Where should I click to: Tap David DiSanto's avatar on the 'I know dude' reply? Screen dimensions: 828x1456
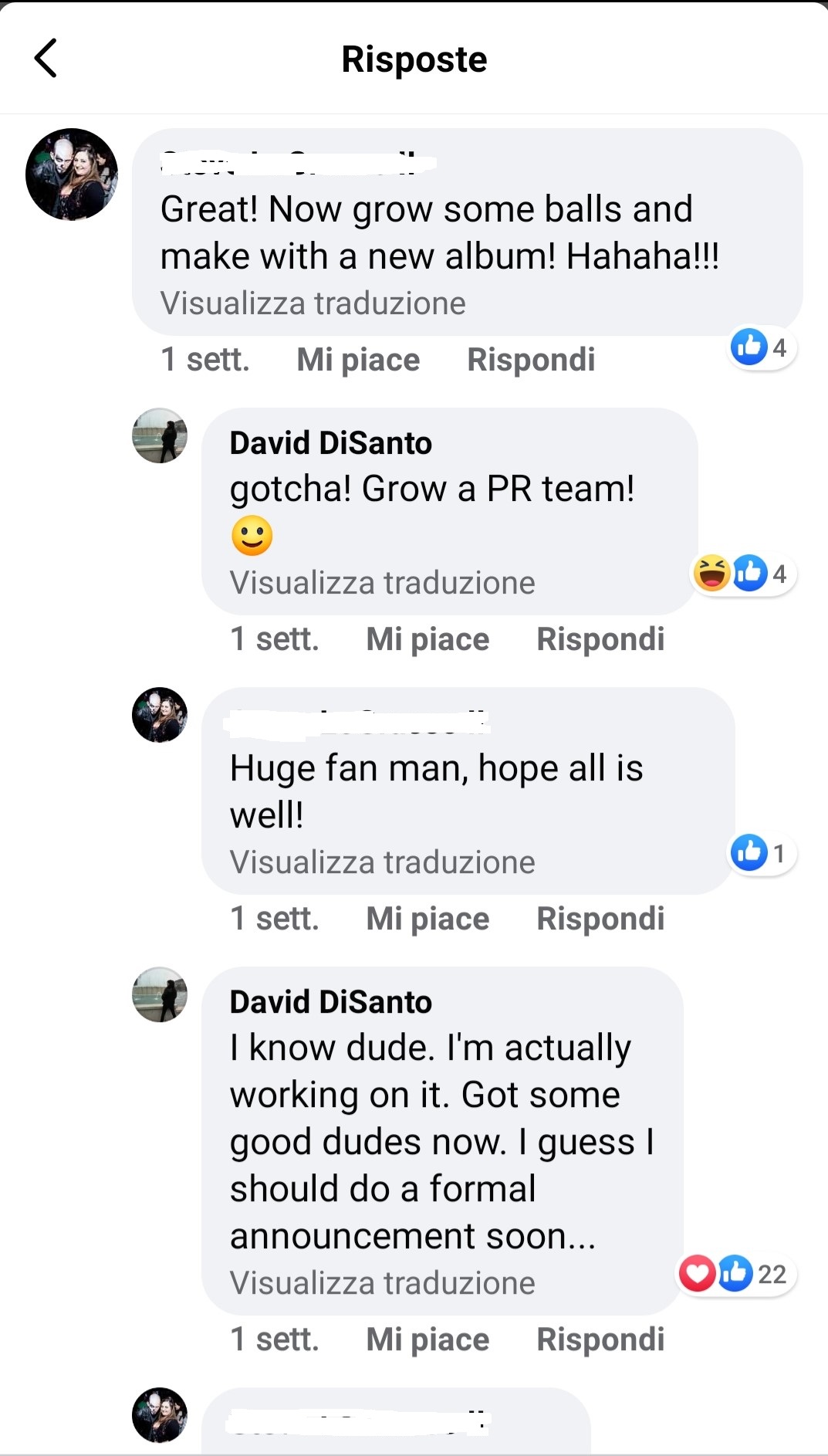(x=160, y=994)
